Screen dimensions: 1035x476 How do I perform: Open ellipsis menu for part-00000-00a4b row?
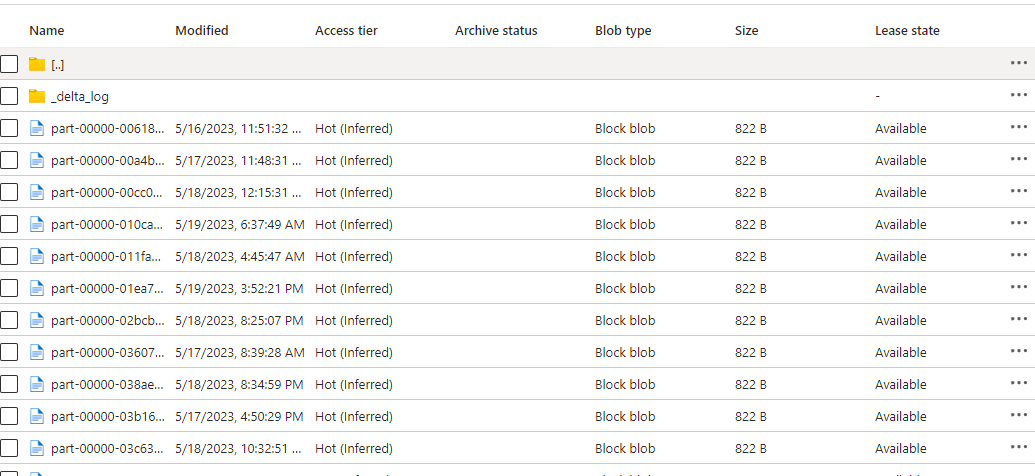click(1019, 160)
